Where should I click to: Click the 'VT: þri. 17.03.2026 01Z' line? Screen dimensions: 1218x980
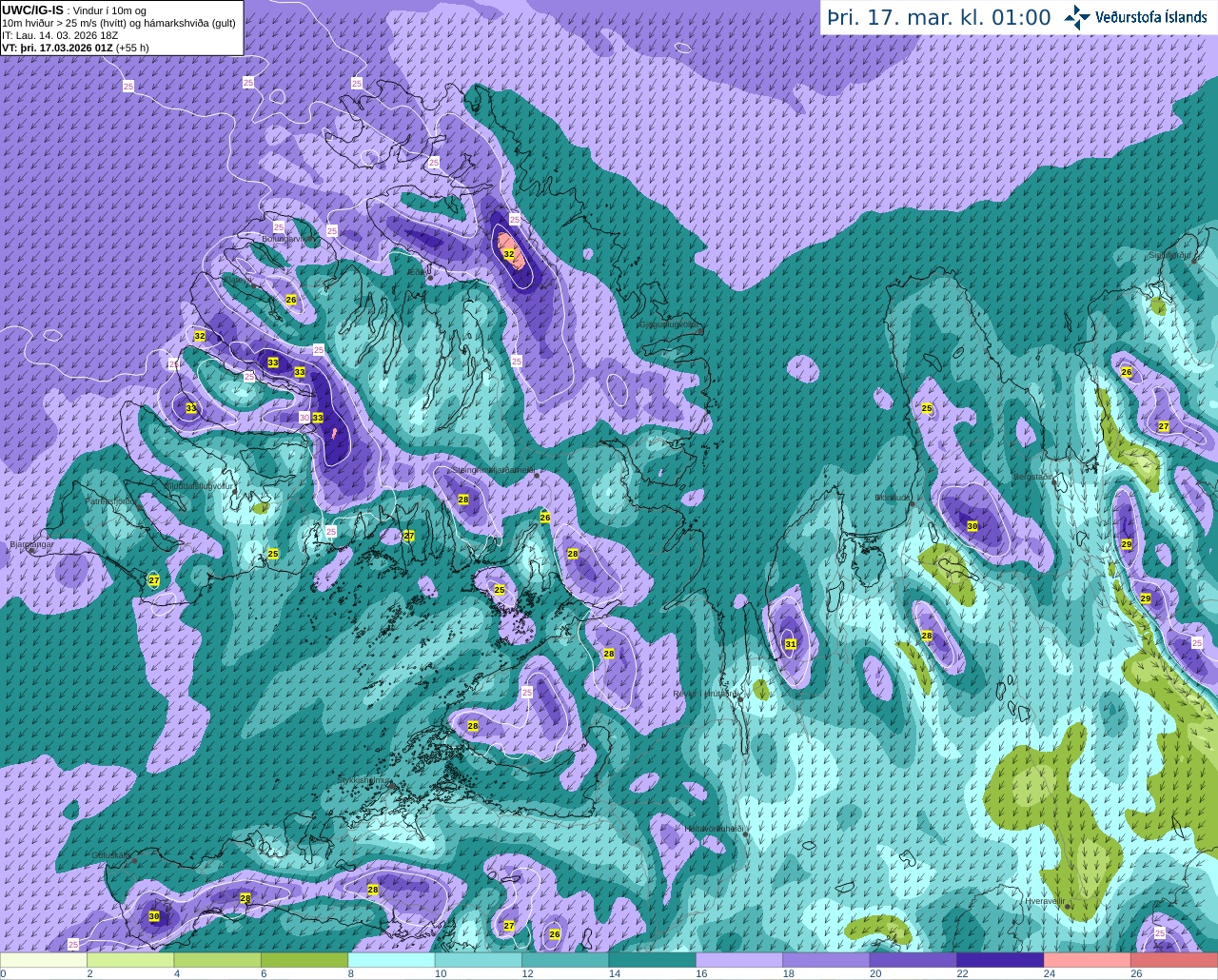(x=57, y=48)
